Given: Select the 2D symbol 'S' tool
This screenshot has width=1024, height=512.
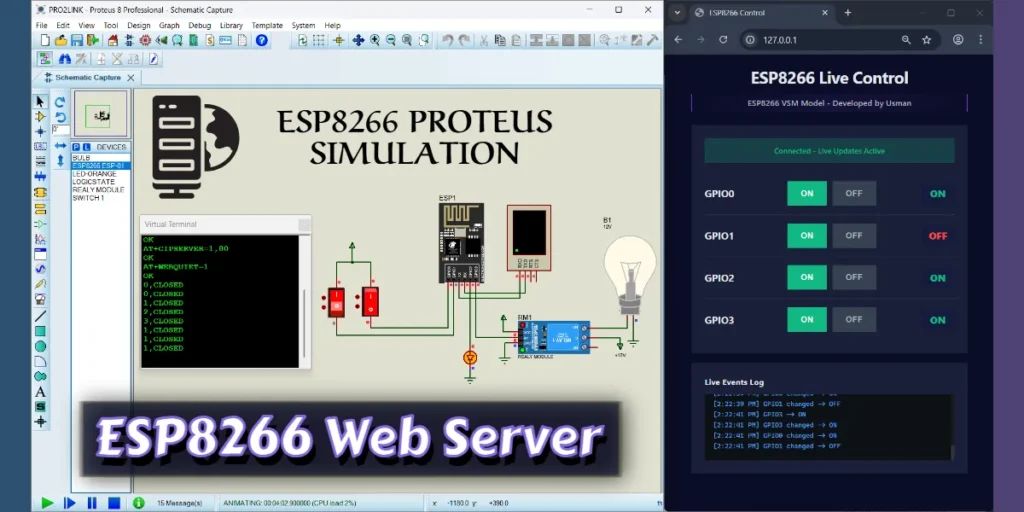Looking at the screenshot, I should (40, 407).
